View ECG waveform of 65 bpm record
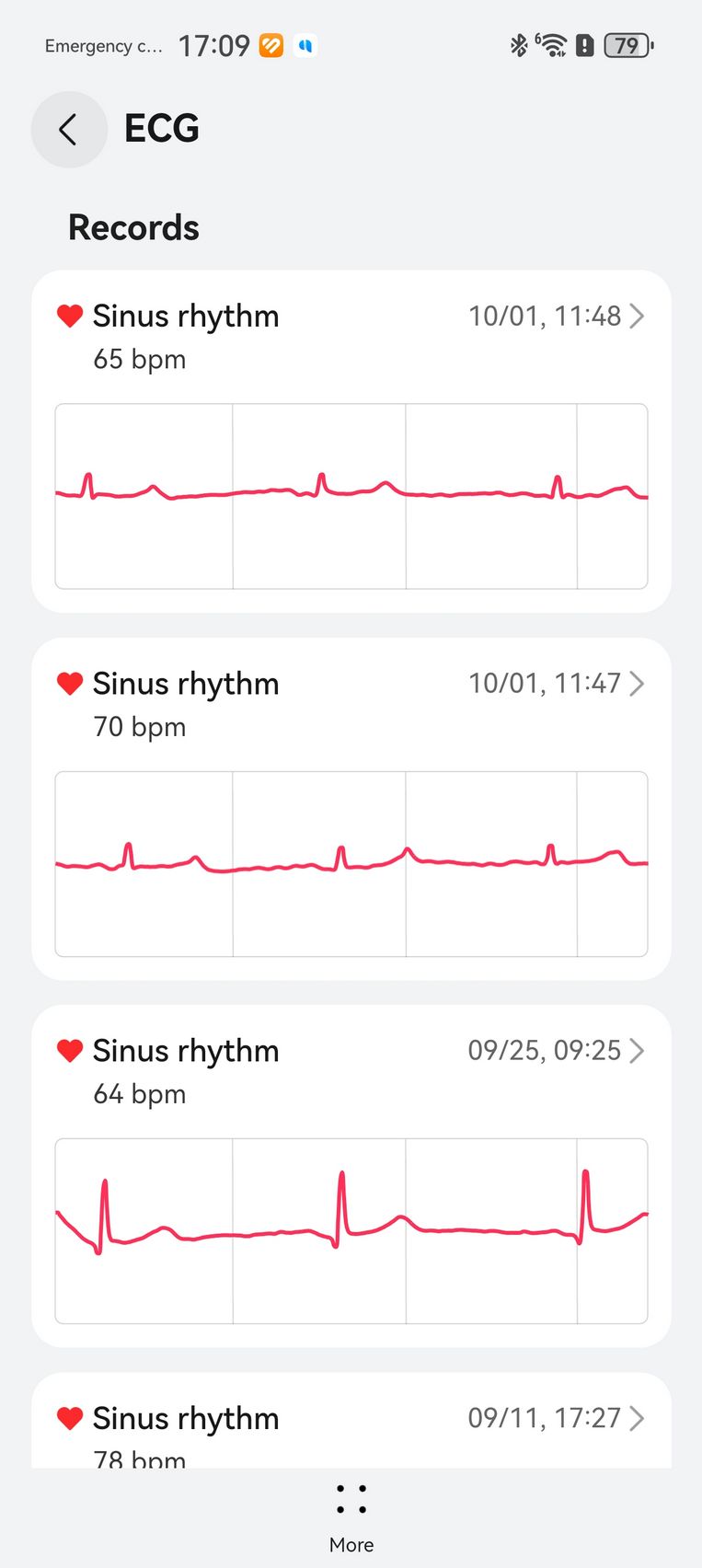 click(x=351, y=496)
